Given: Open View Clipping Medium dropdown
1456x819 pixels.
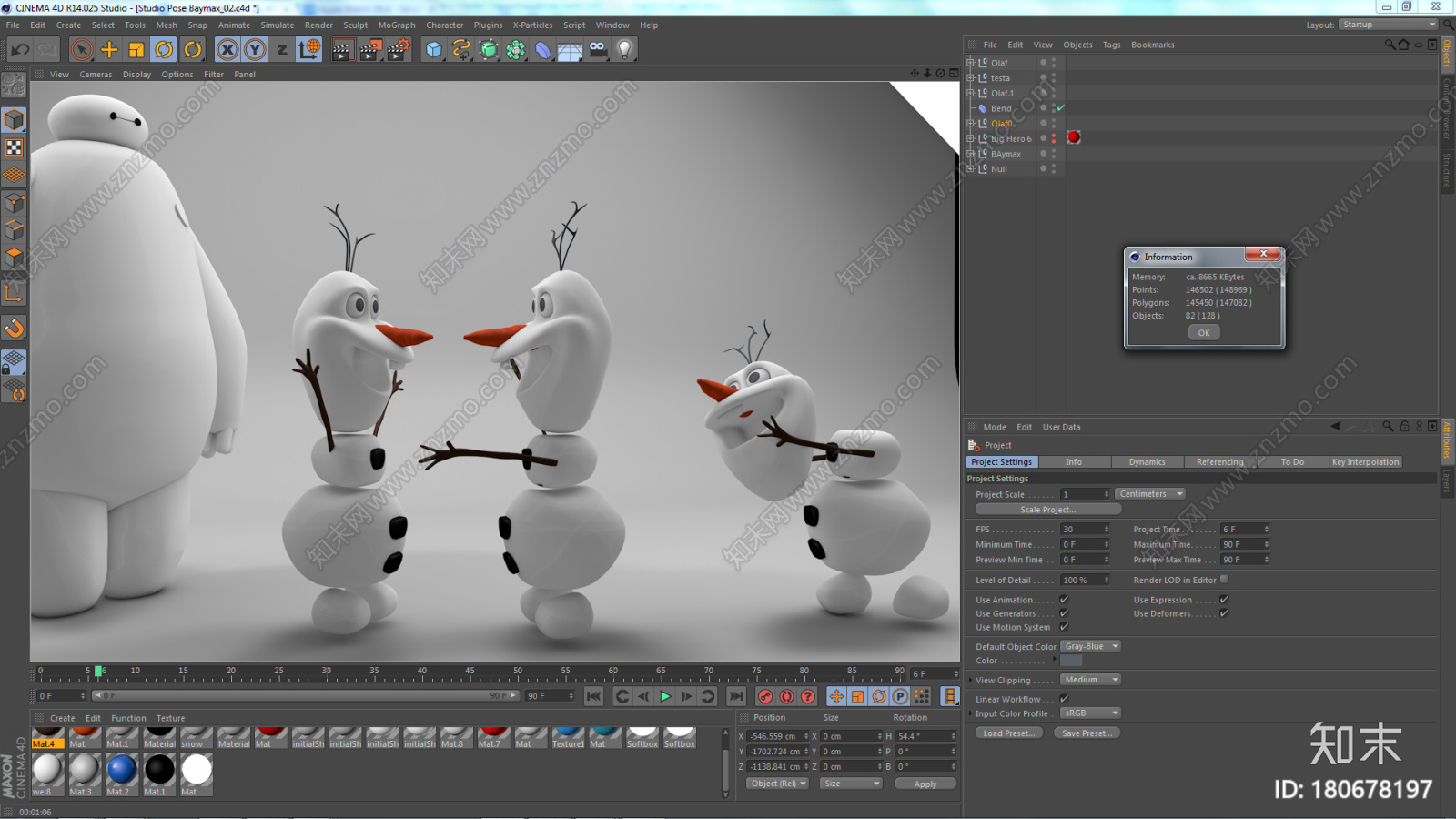Looking at the screenshot, I should 1090,679.
